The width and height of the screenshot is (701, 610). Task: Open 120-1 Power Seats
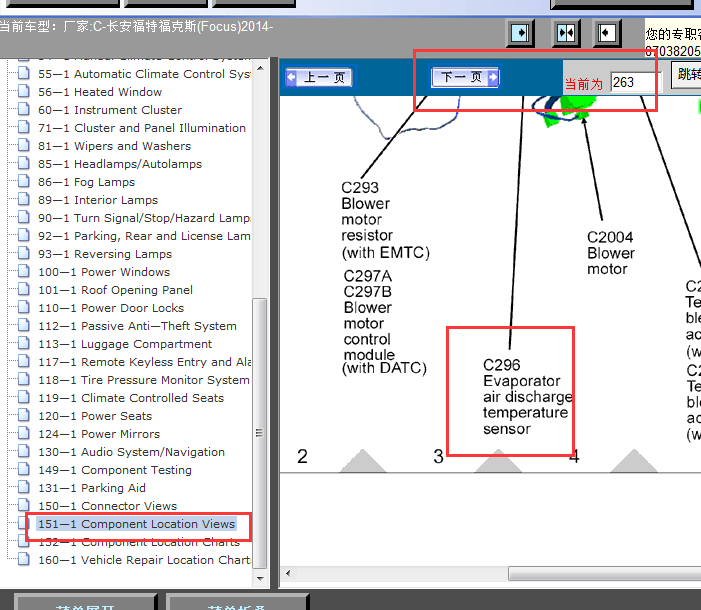[x=95, y=416]
